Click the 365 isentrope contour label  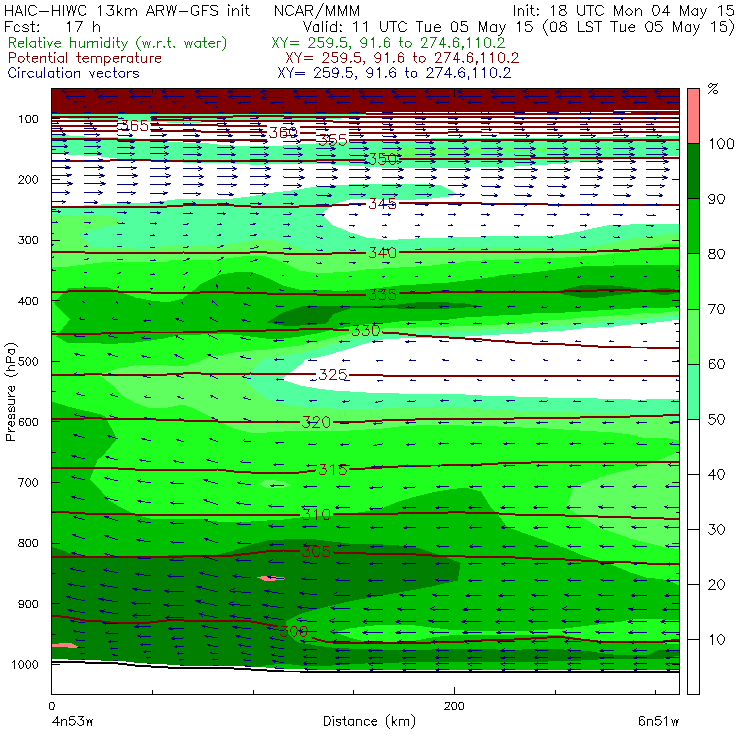(x=134, y=126)
